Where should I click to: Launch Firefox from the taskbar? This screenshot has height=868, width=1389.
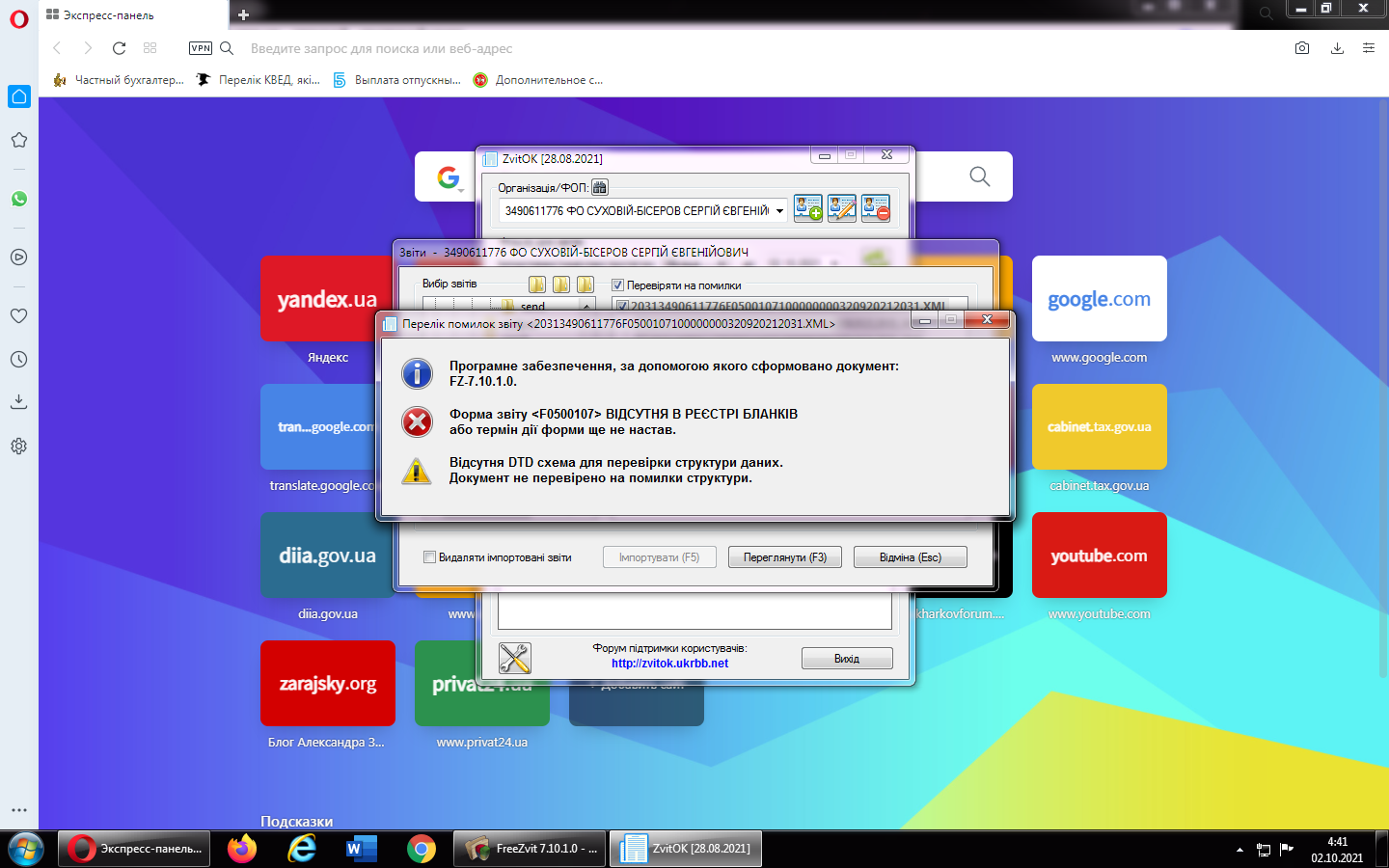click(x=242, y=849)
